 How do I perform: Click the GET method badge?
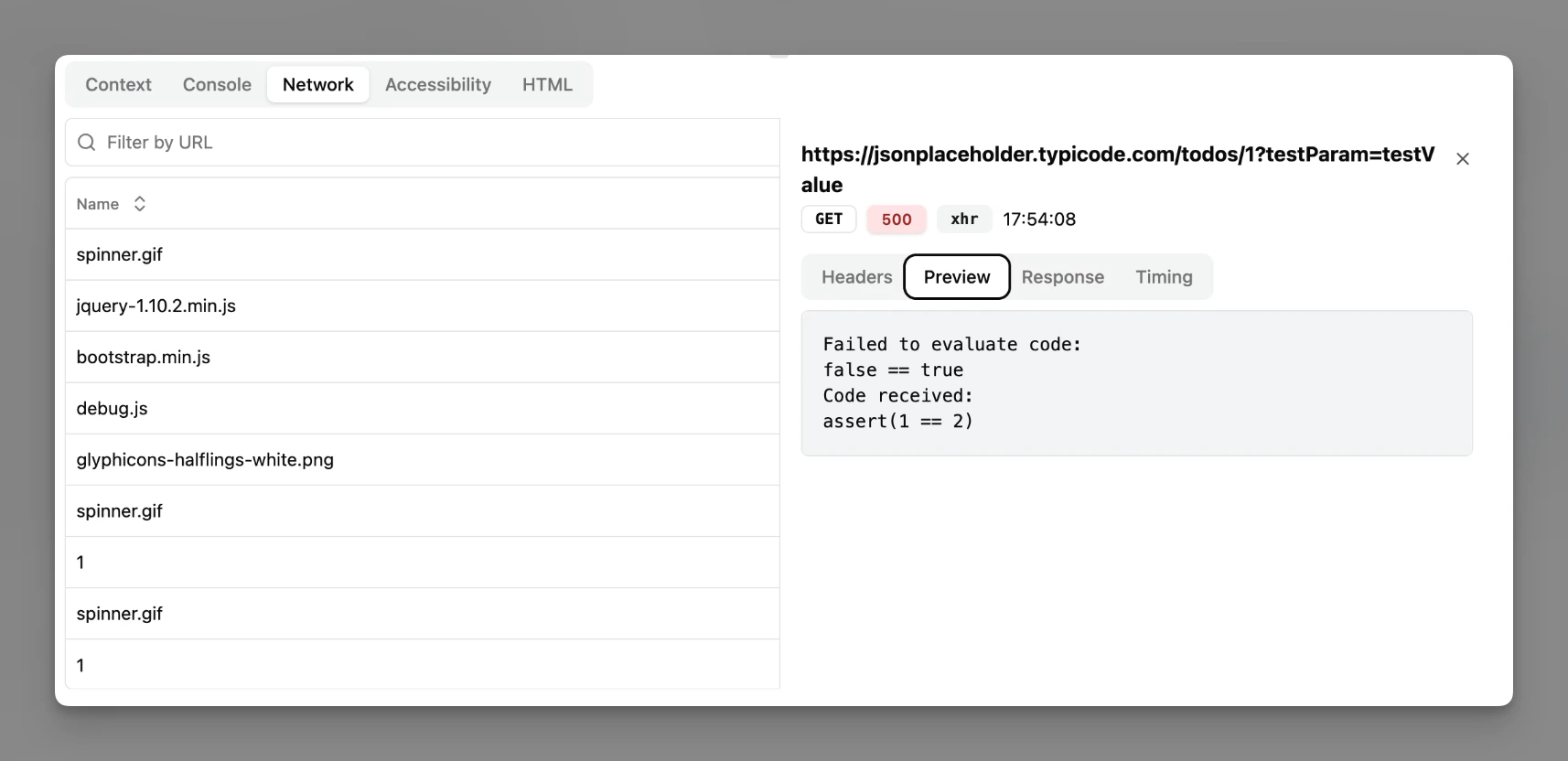(828, 219)
